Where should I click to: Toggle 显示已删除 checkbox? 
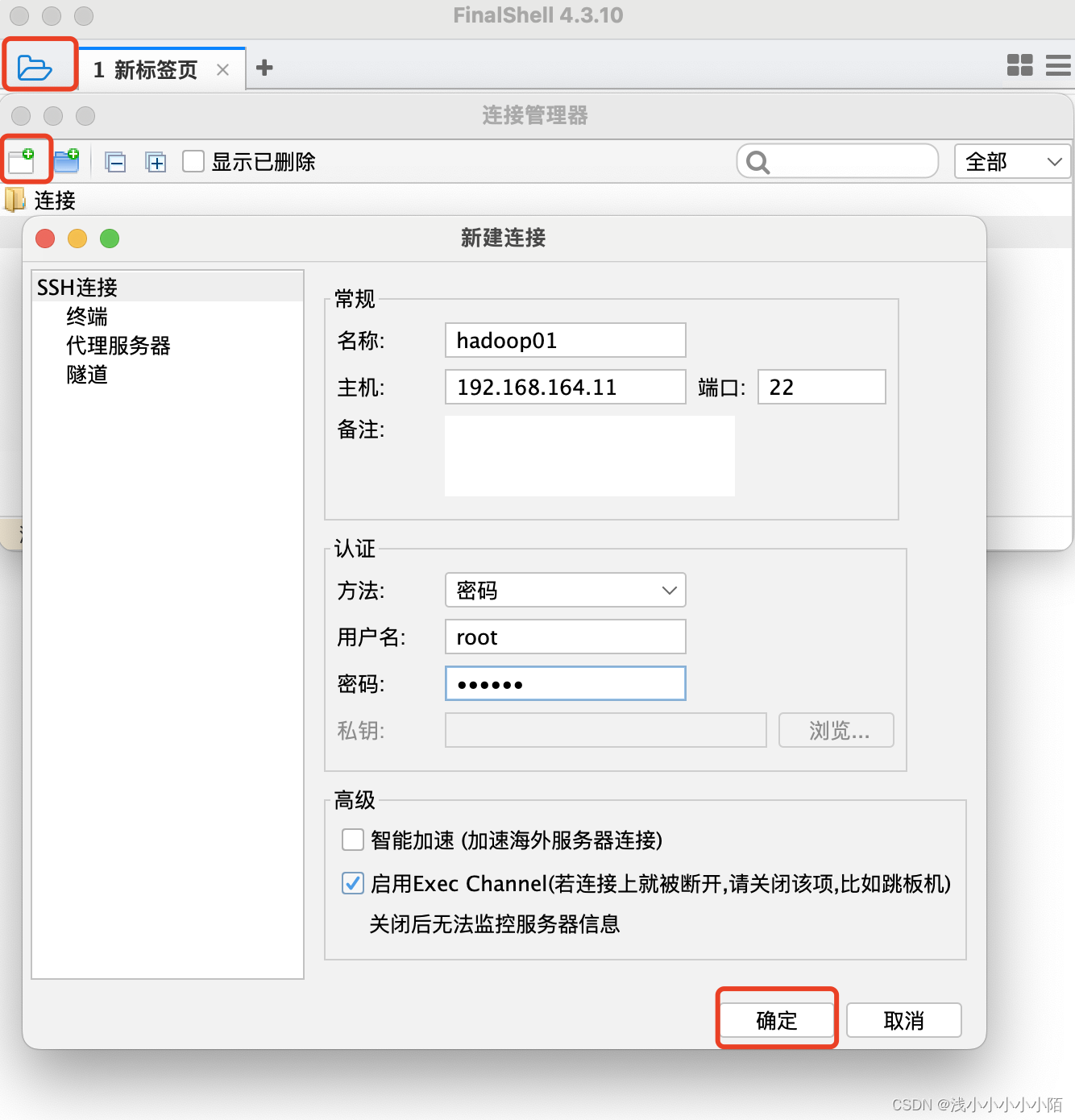pos(193,161)
